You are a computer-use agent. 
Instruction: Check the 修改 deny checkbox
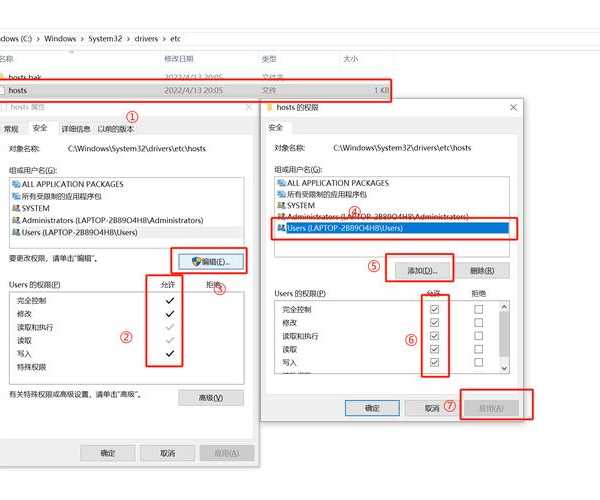click(478, 323)
